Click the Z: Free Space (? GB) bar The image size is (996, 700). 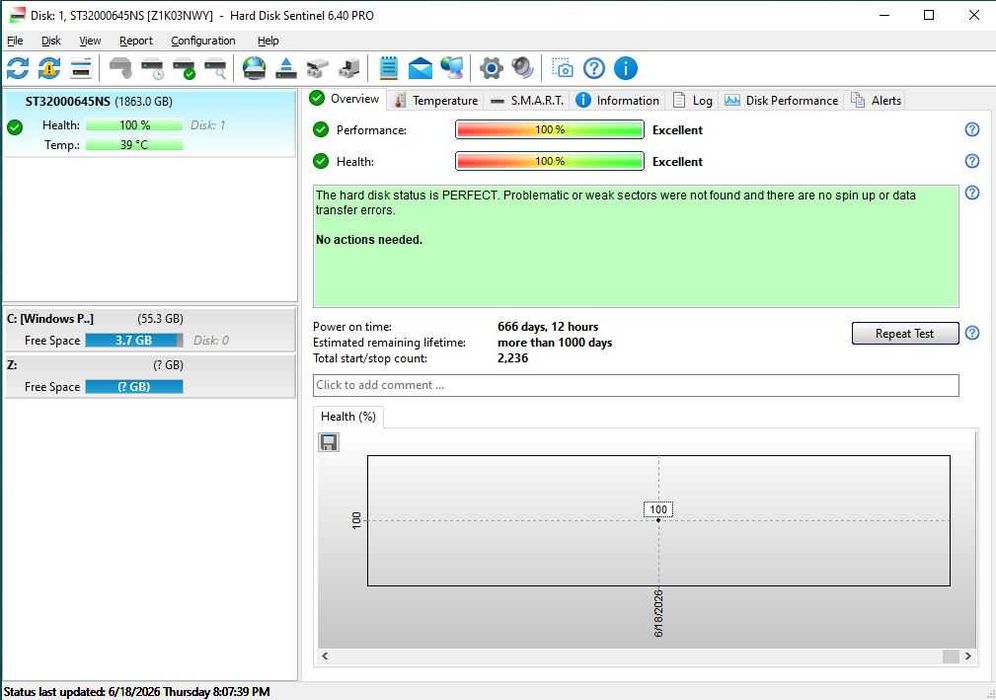point(134,387)
